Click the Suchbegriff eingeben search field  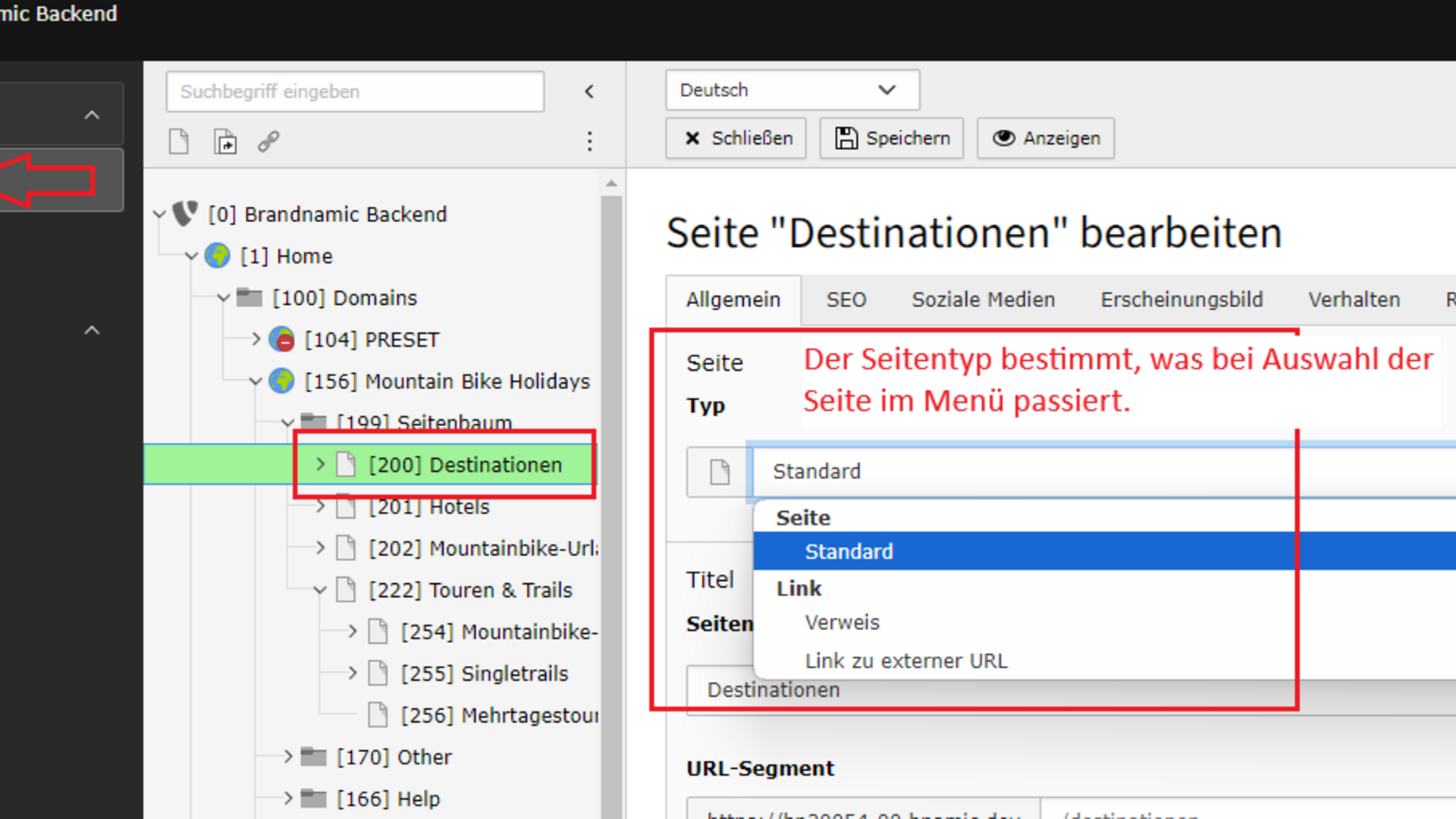click(354, 92)
